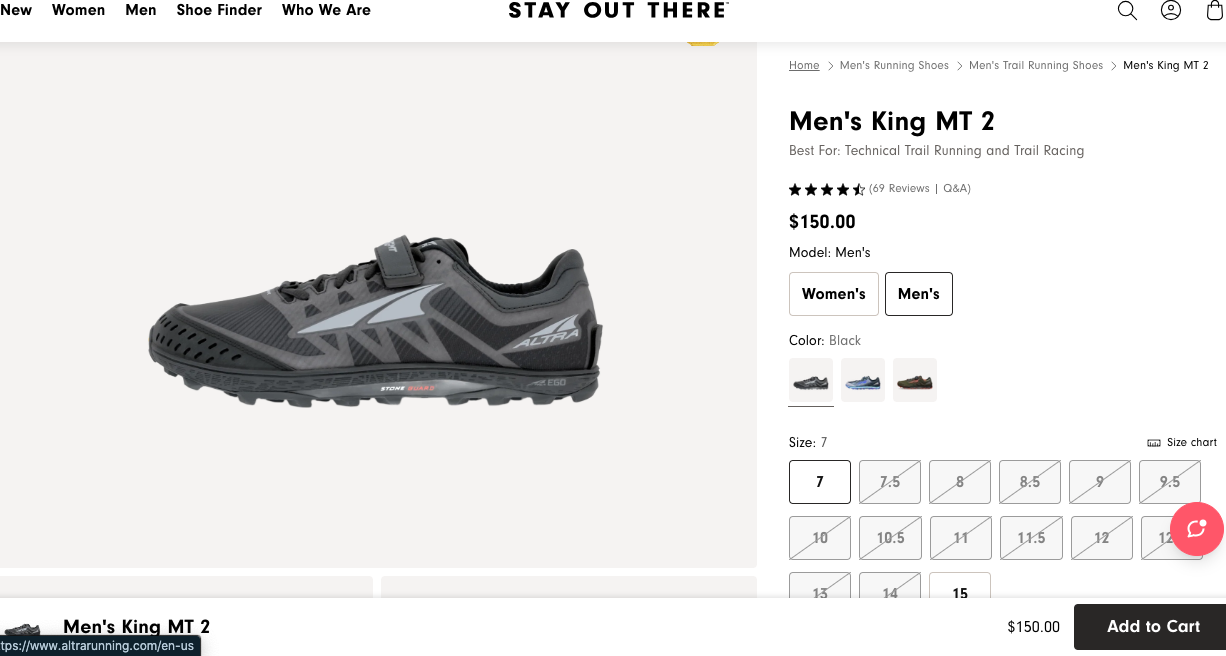Click the Stay Out There logo
Viewport: 1226px width, 656px height.
click(x=618, y=10)
